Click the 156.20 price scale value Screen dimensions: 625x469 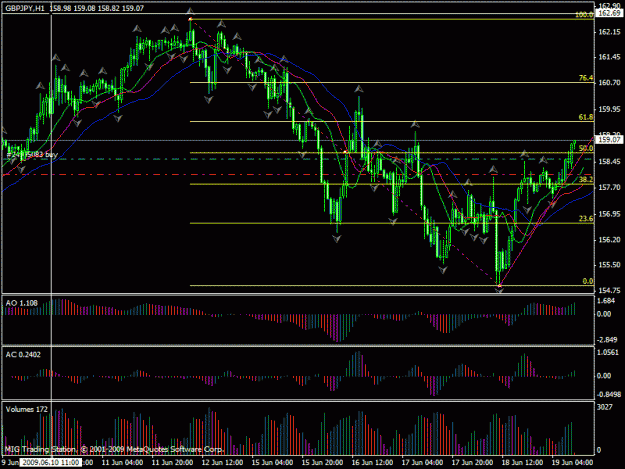pyautogui.click(x=609, y=239)
